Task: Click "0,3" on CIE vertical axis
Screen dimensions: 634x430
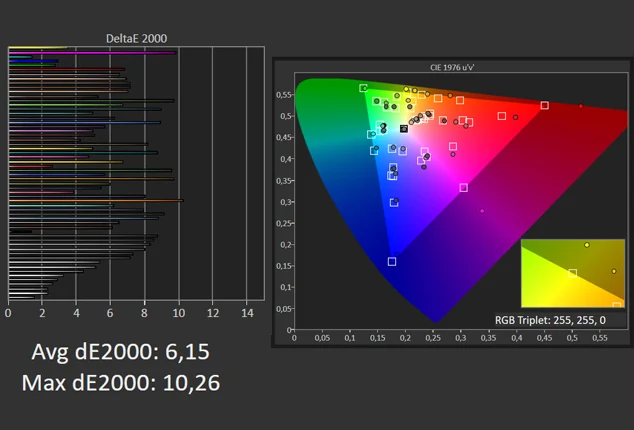Action: (285, 202)
